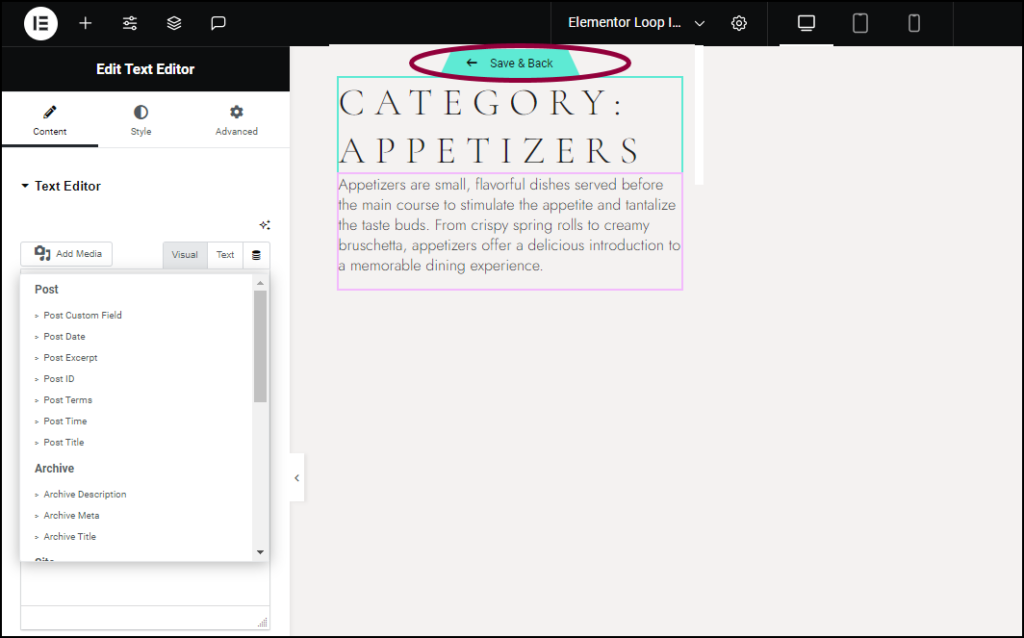1024x638 pixels.
Task: Click the Add Element plus icon
Action: 85,23
